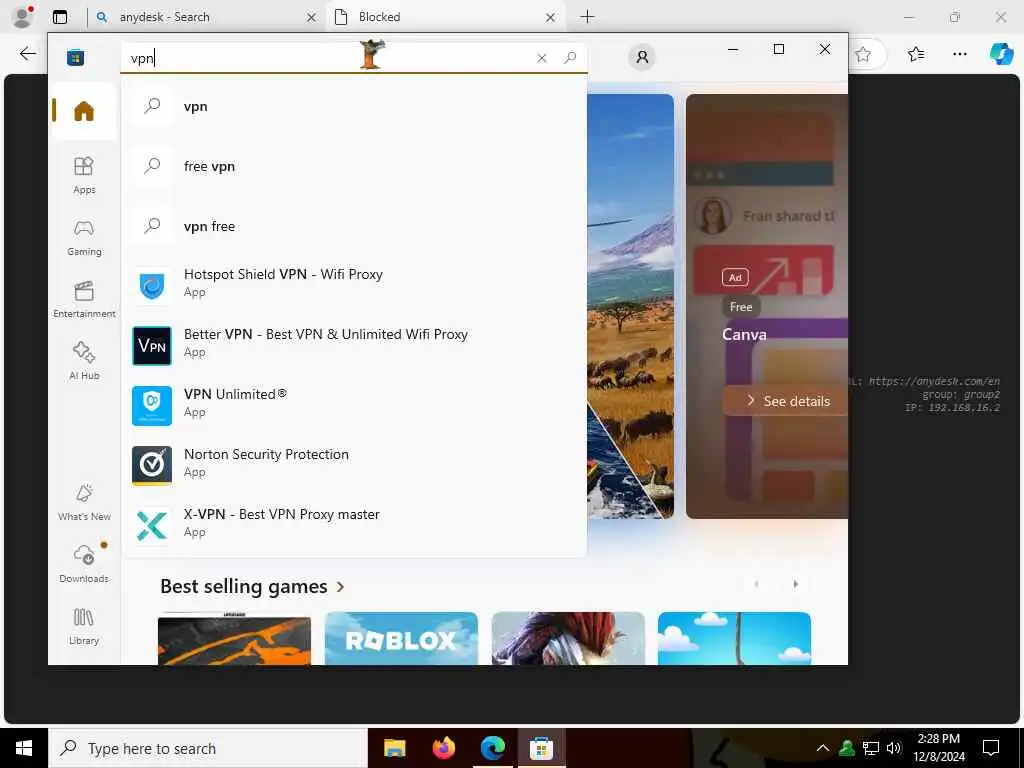Open network icon in system tray
The height and width of the screenshot is (768, 1024).
(x=871, y=748)
